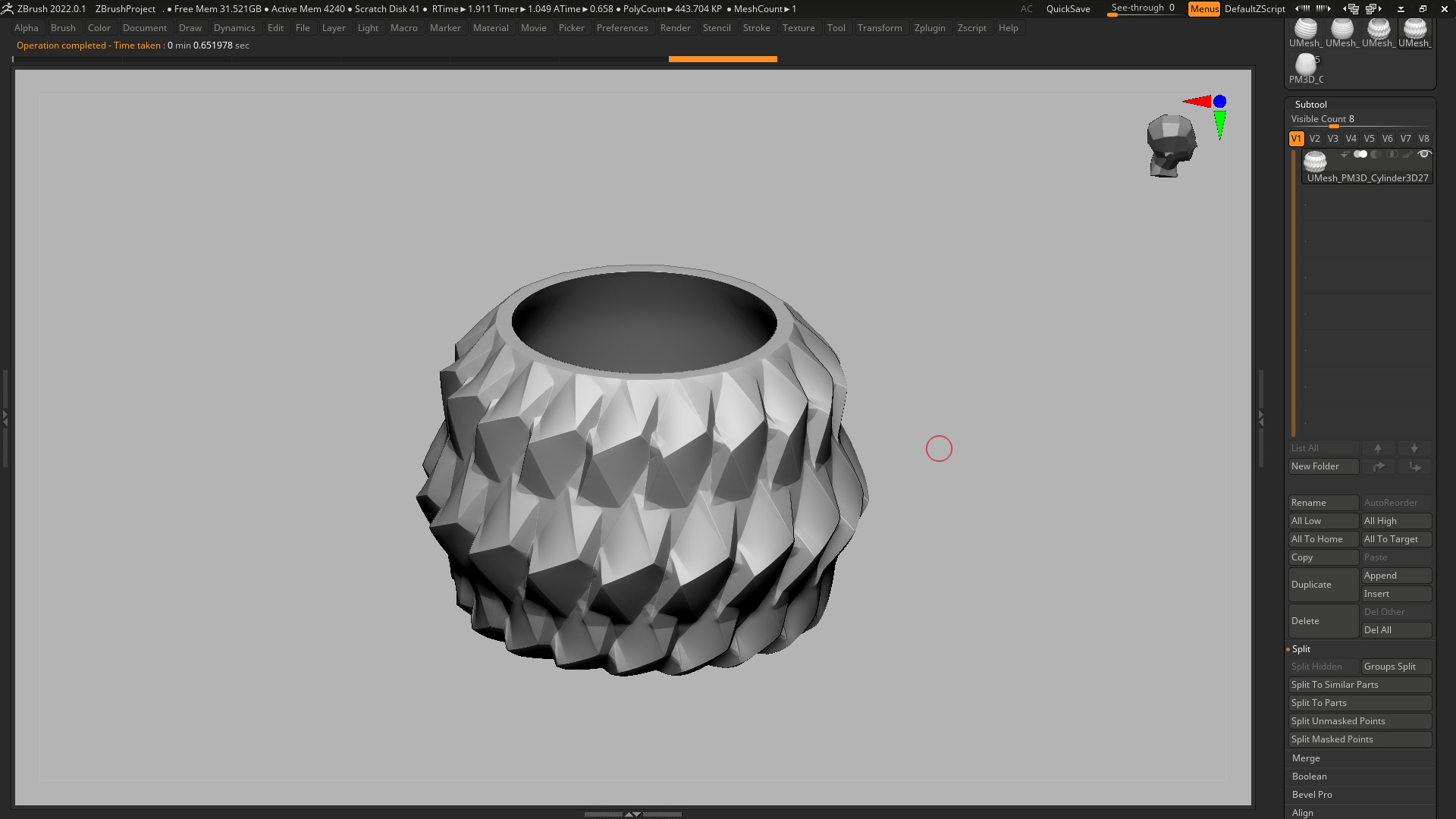Toggle visibility set V2
Screen dimensions: 1456x819
[1314, 139]
